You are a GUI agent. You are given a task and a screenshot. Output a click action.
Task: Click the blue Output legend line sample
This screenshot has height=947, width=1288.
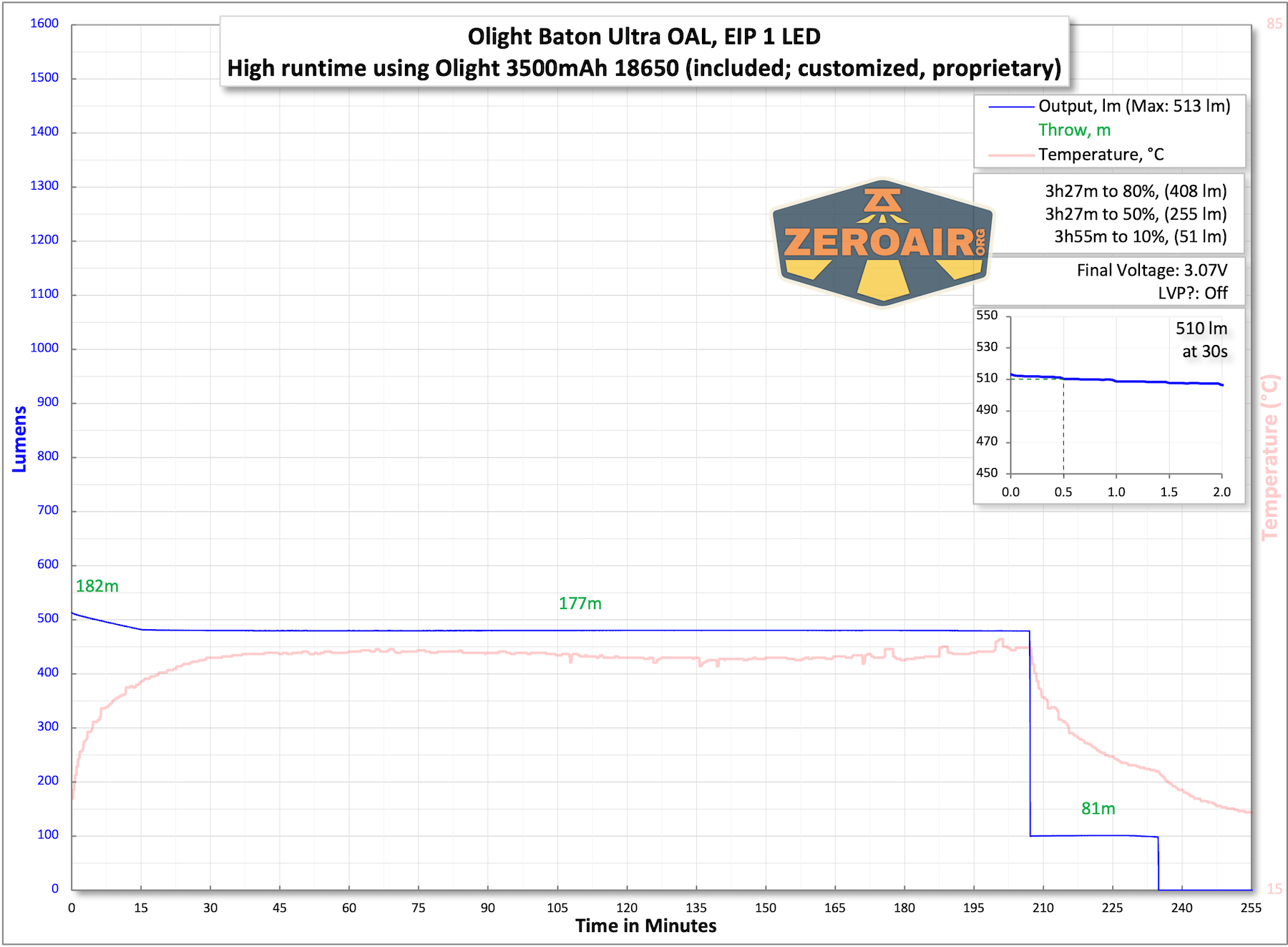coord(1011,107)
